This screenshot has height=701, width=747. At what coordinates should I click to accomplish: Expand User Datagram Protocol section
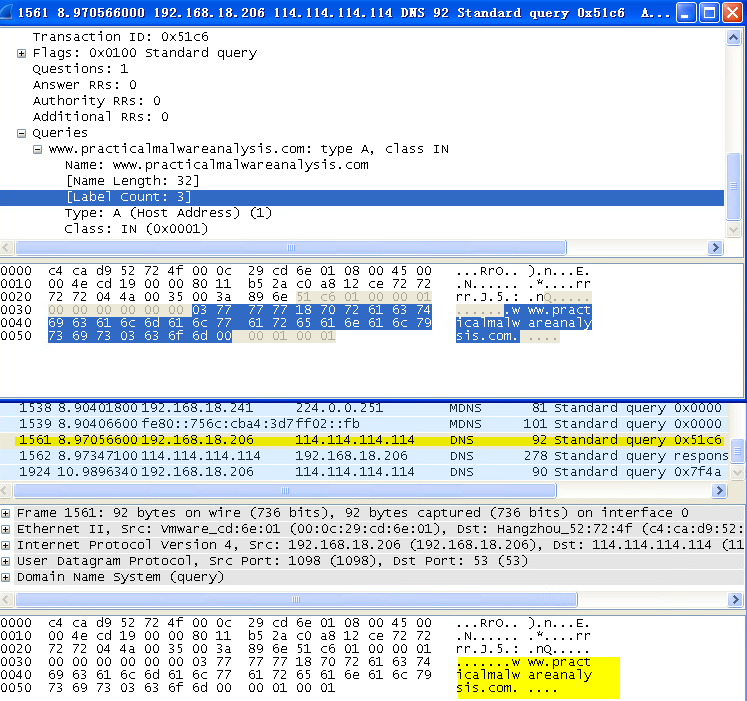5,562
